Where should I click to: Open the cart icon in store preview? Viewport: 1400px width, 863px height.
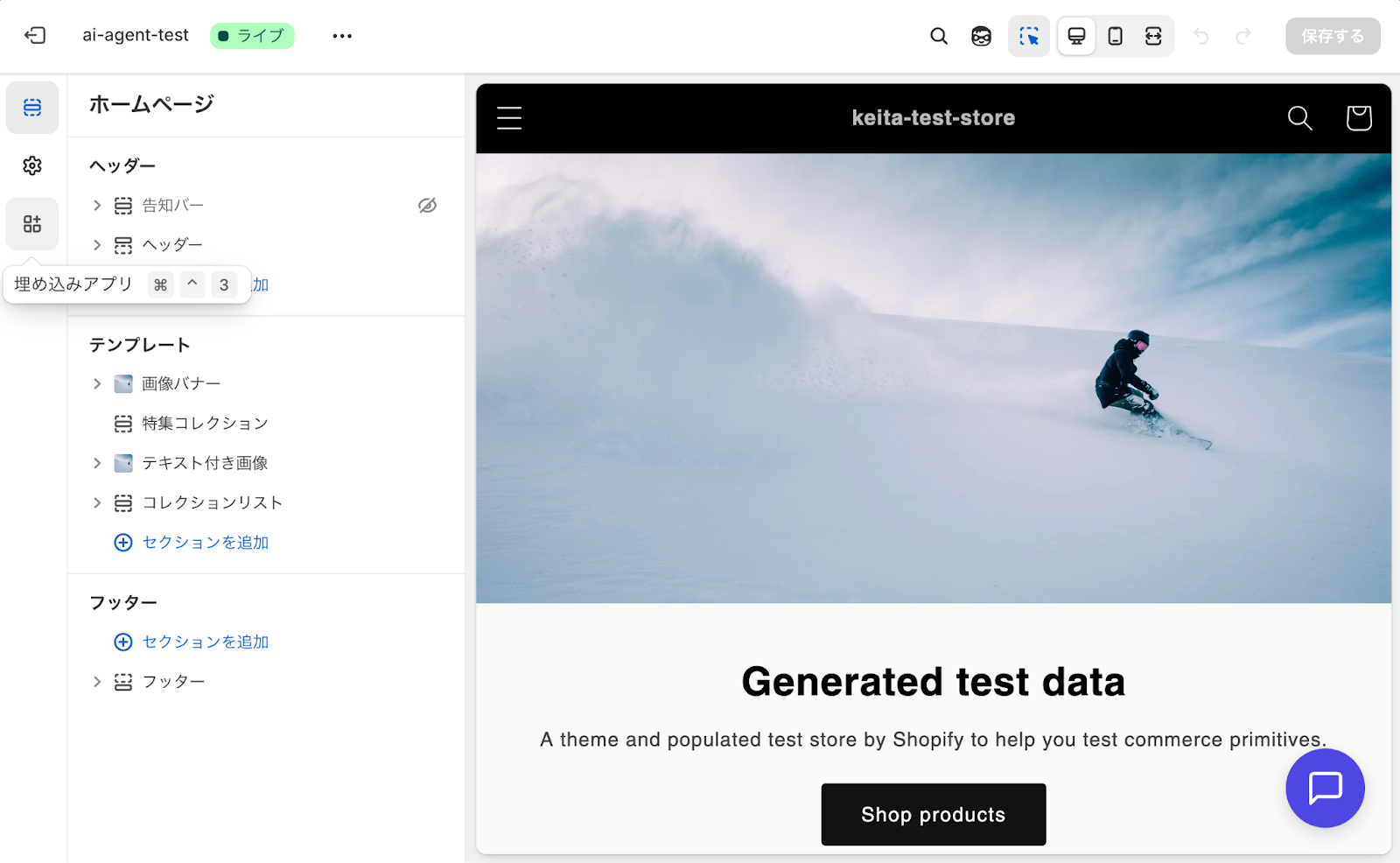point(1359,118)
